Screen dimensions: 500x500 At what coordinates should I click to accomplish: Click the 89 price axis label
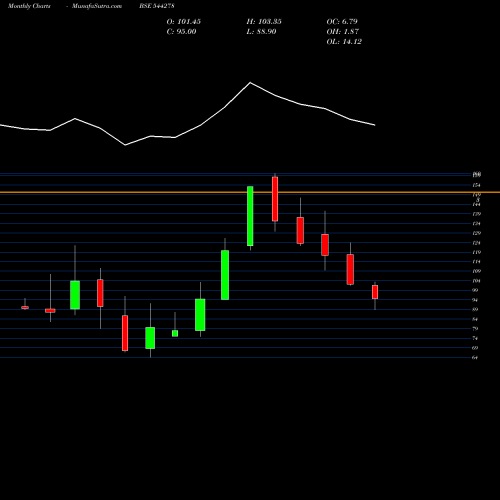click(x=476, y=309)
